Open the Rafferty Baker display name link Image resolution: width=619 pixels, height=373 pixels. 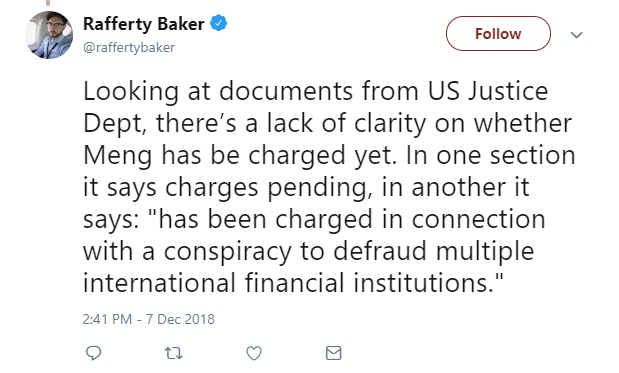(x=144, y=24)
